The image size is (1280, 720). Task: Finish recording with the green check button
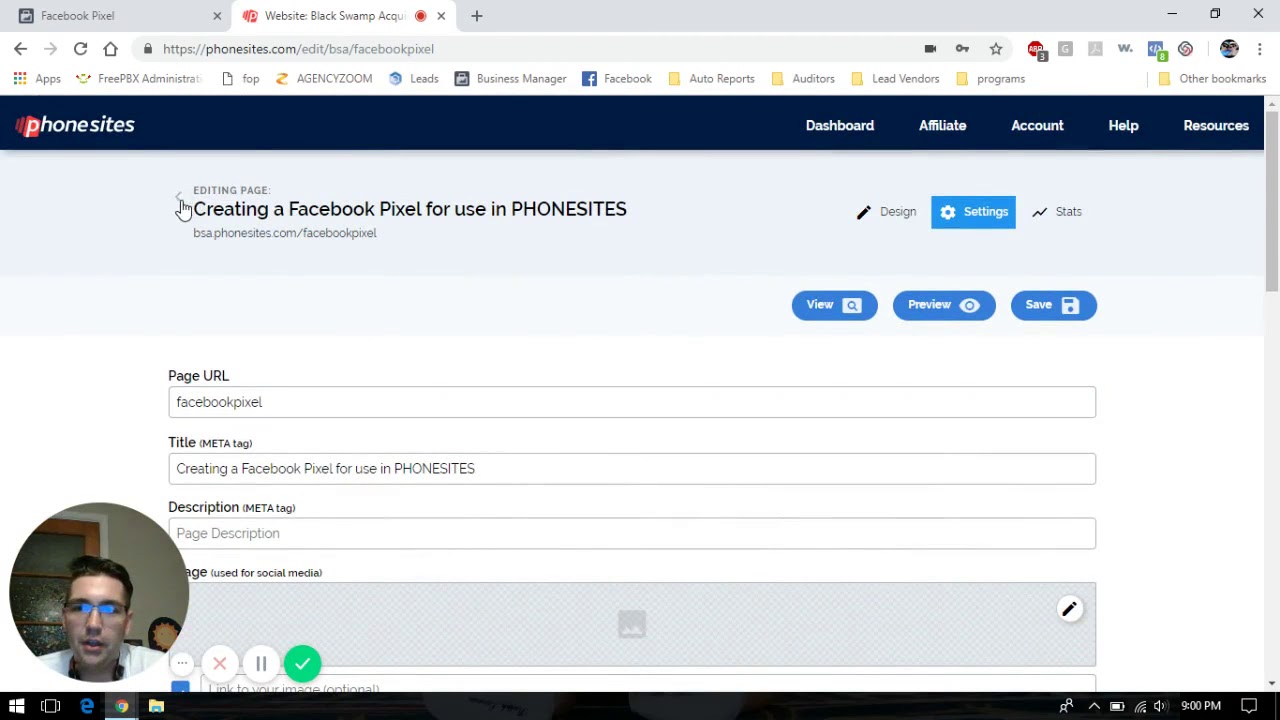point(302,664)
